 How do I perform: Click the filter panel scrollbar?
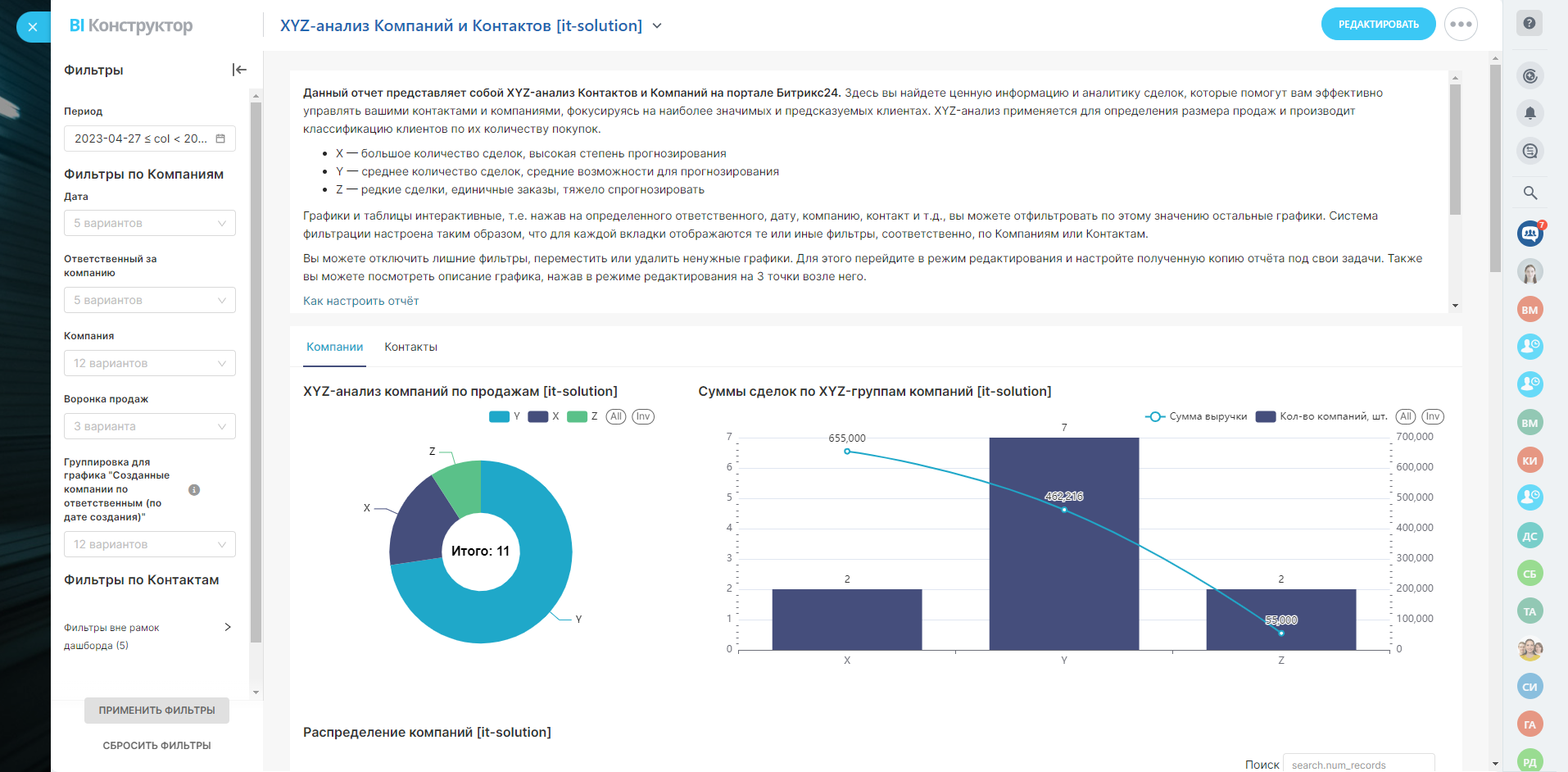click(x=256, y=372)
